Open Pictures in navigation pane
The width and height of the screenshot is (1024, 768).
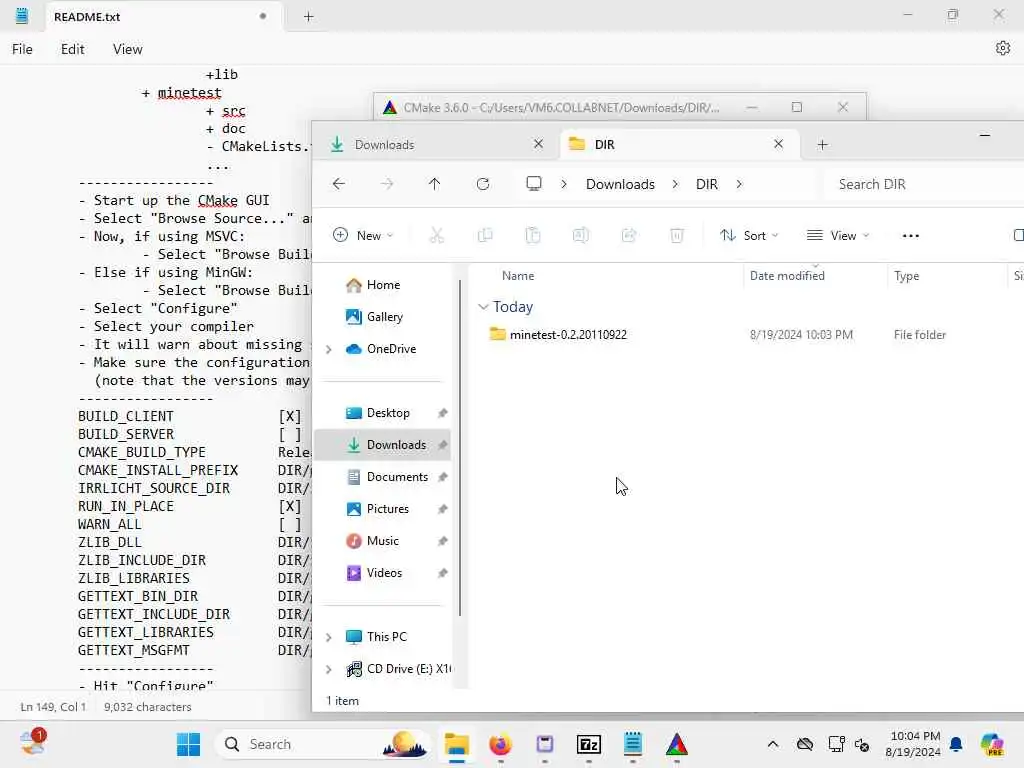pyautogui.click(x=387, y=509)
